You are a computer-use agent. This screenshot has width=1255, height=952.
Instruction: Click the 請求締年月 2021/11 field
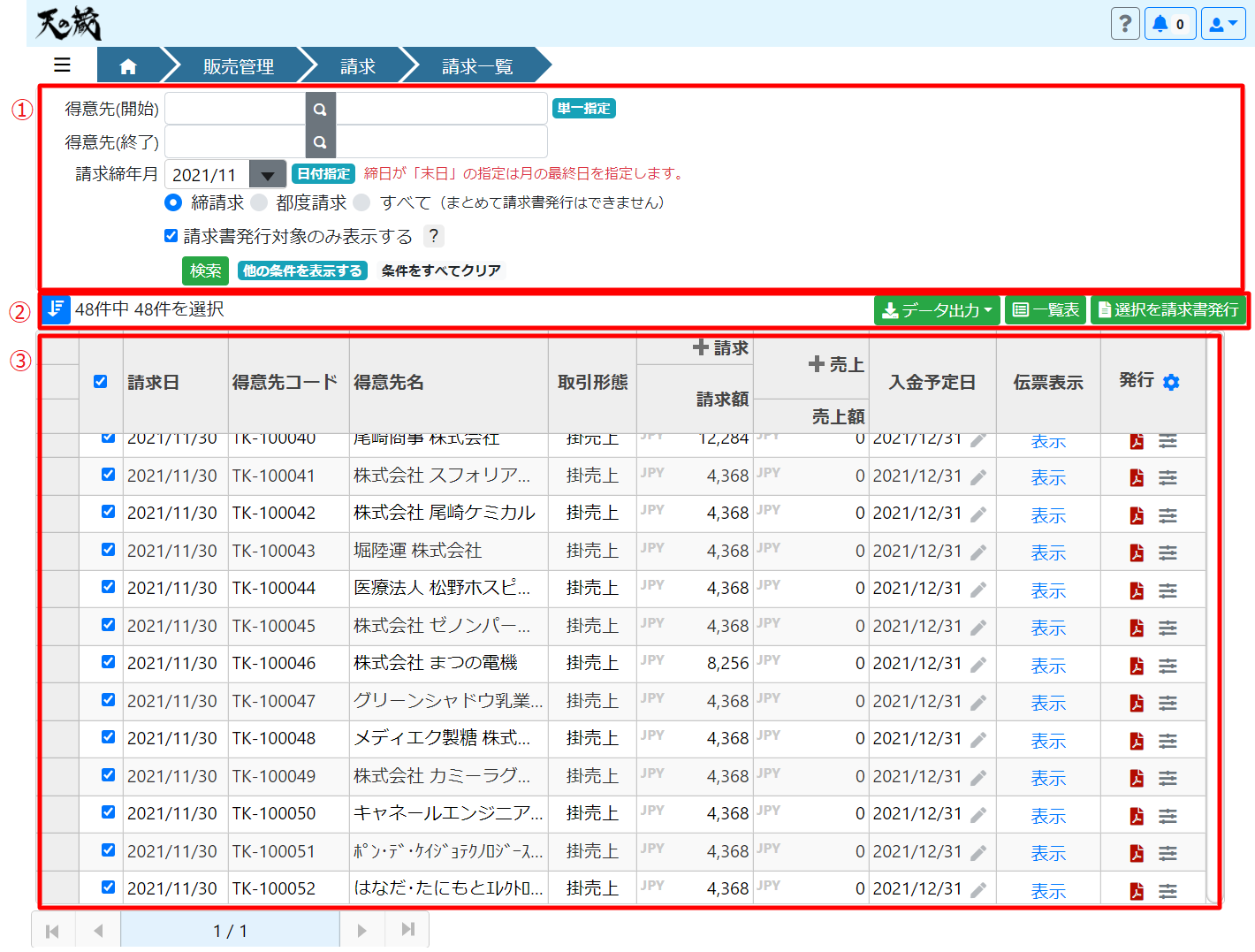[208, 175]
